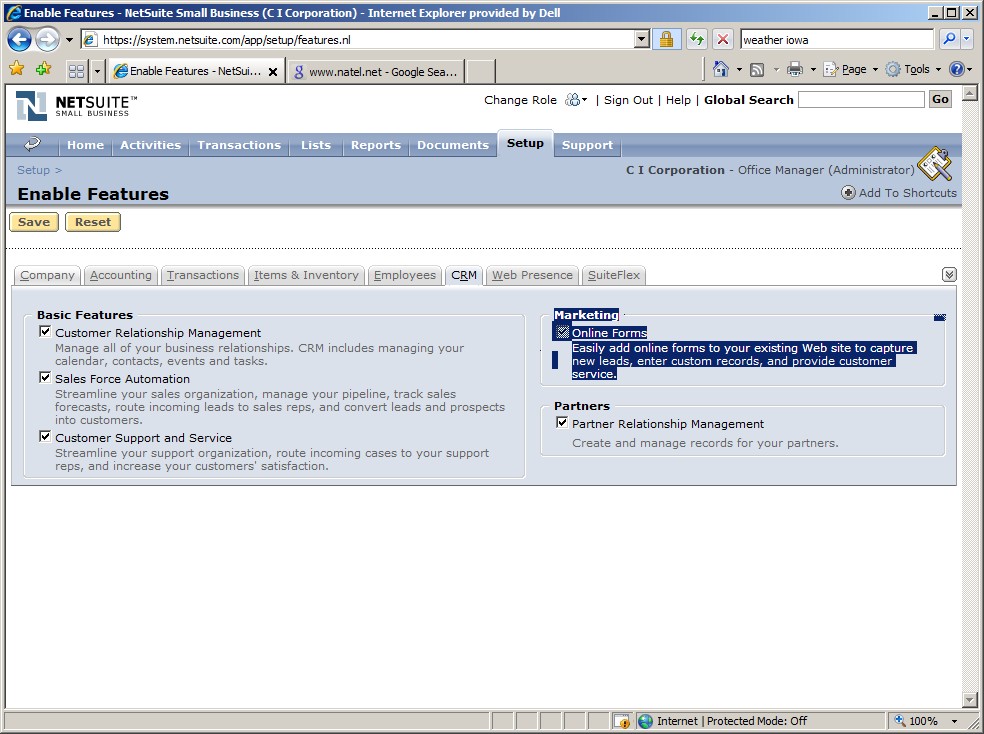Open the NetSuite Help link
The width and height of the screenshot is (984, 734).
coord(678,100)
